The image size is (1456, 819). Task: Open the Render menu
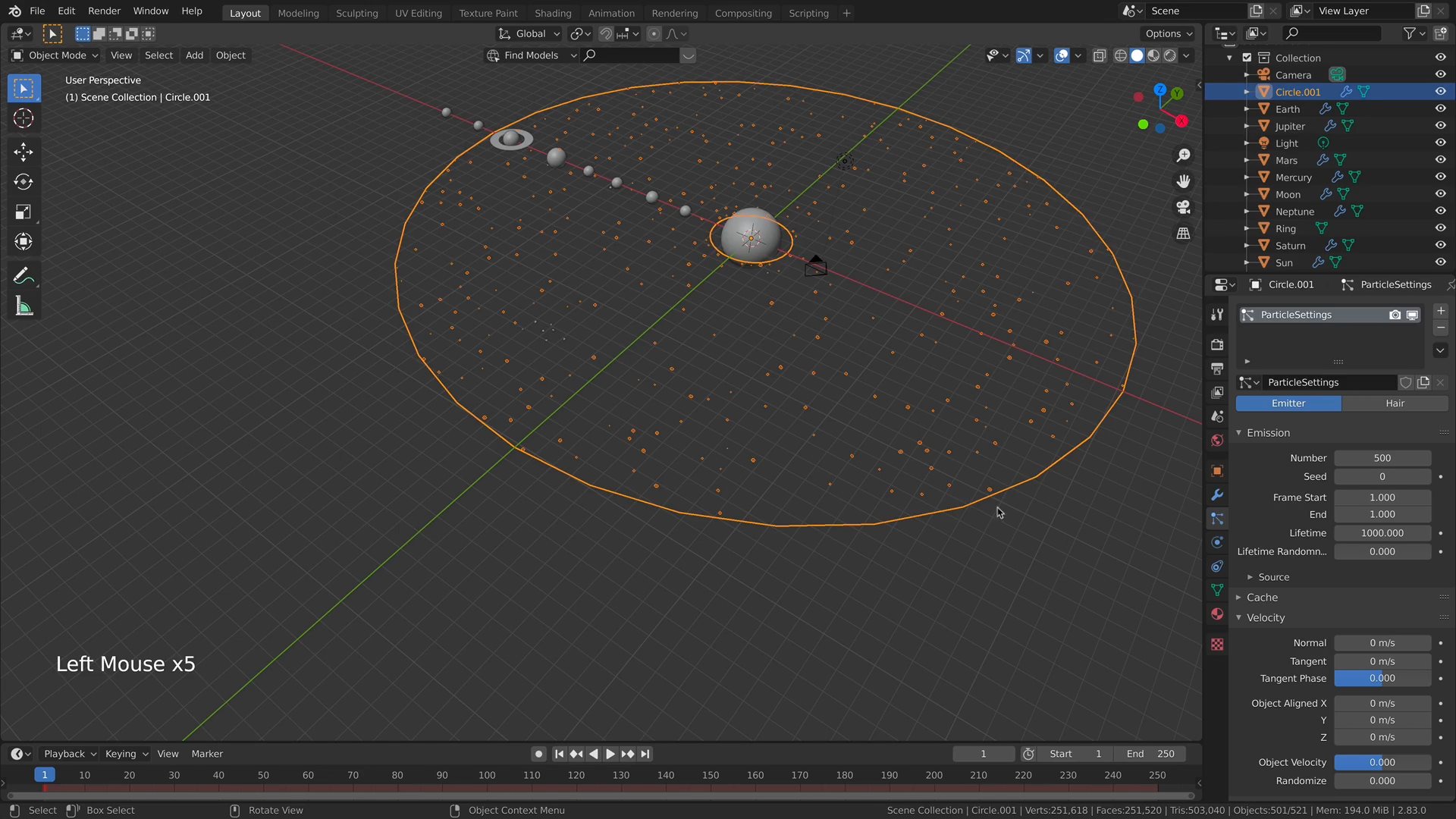click(104, 11)
